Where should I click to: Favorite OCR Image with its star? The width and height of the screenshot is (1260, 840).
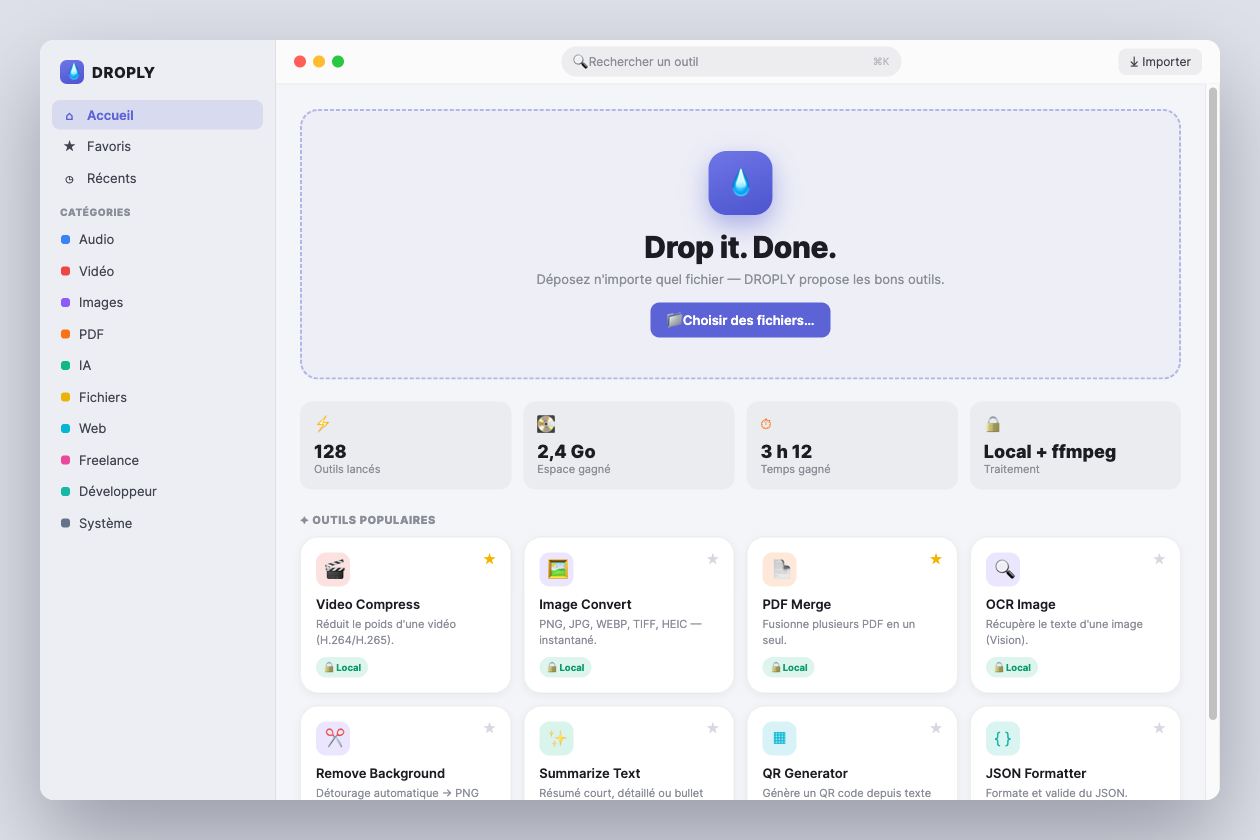[1159, 559]
